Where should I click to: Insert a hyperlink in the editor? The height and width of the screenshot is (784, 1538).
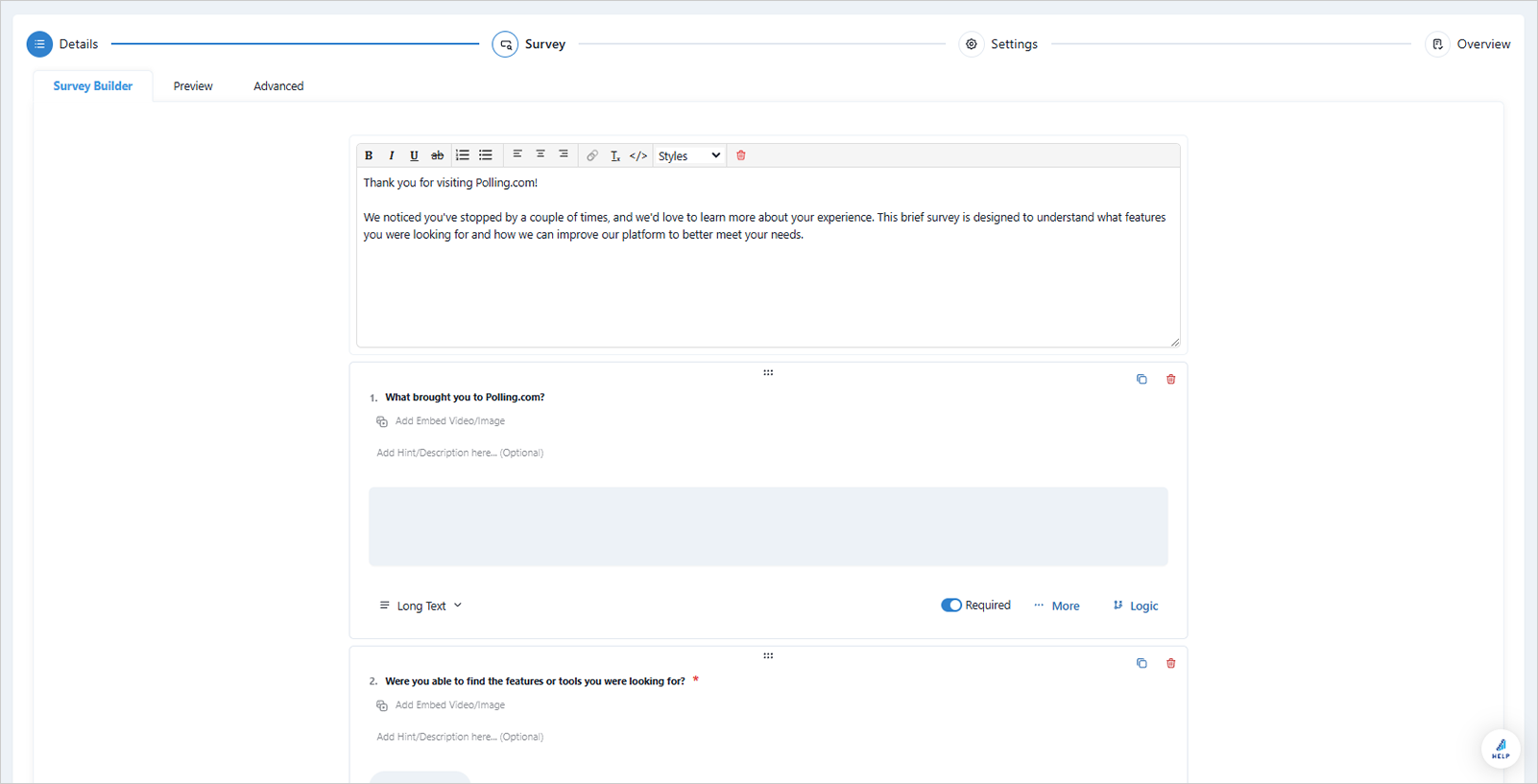click(x=592, y=155)
